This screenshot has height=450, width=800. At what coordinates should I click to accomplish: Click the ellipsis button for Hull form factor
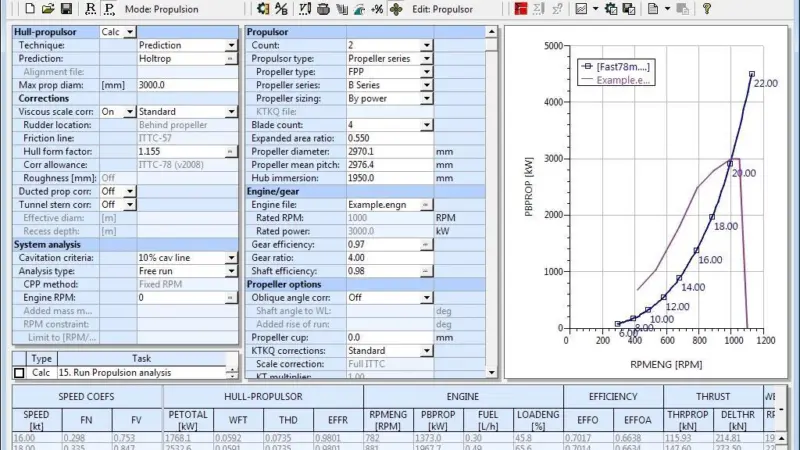coord(231,152)
